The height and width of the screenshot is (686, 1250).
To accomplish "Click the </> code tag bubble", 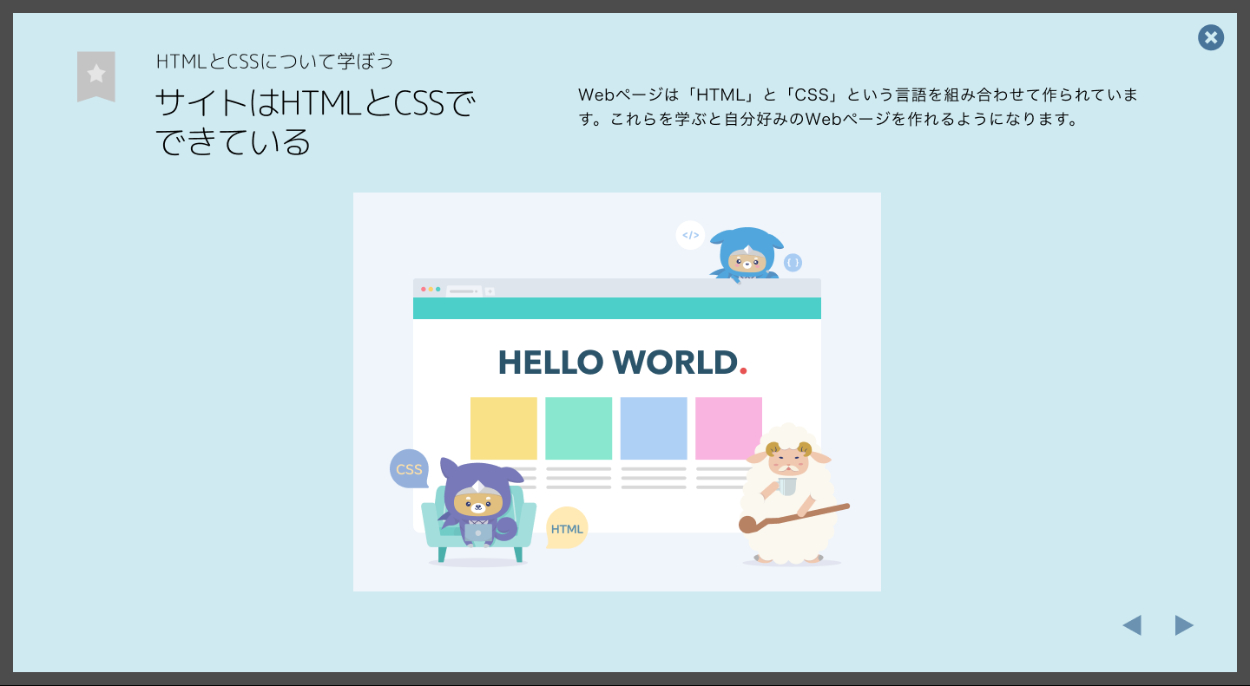I will point(690,235).
